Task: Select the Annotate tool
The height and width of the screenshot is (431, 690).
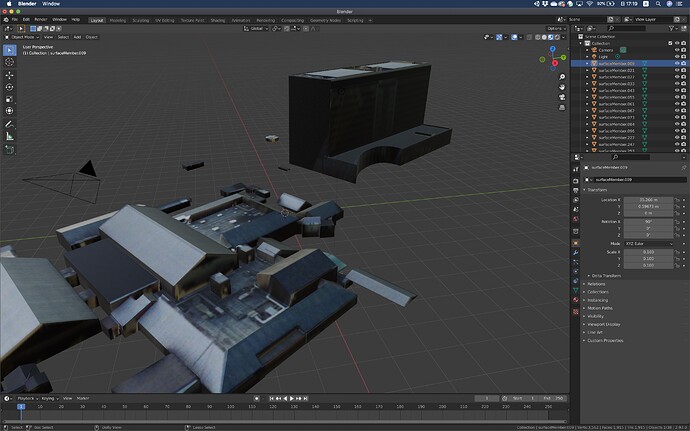Action: click(10, 123)
